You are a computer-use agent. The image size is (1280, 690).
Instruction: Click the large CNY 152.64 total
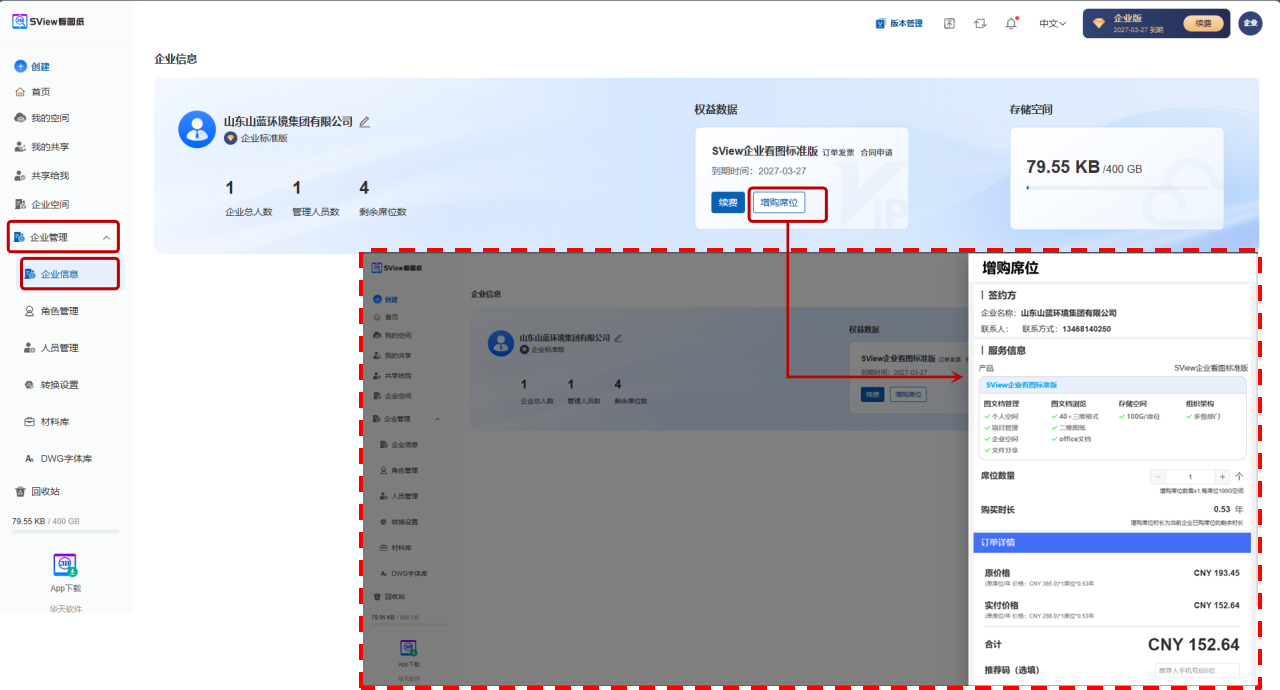[1193, 645]
